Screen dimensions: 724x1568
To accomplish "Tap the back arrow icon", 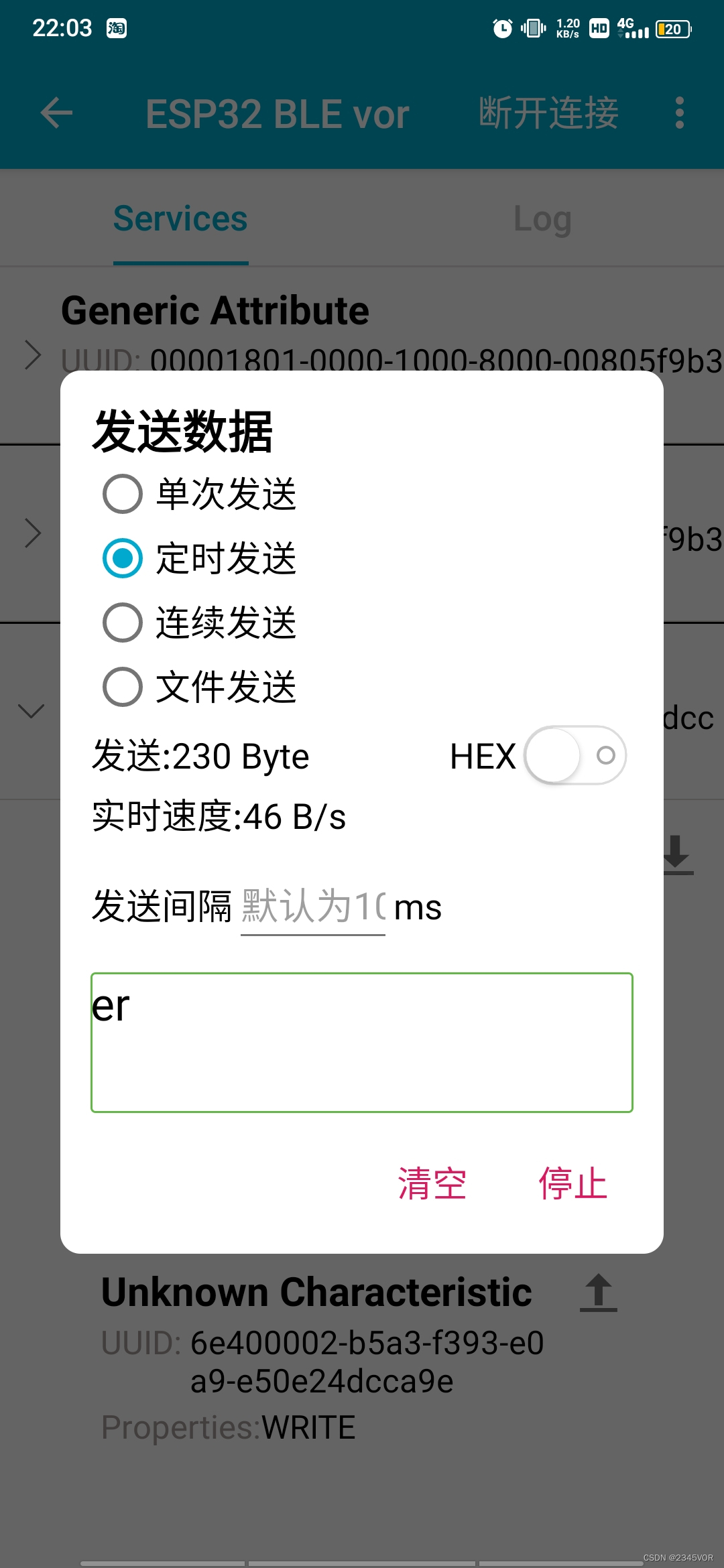I will tap(56, 113).
